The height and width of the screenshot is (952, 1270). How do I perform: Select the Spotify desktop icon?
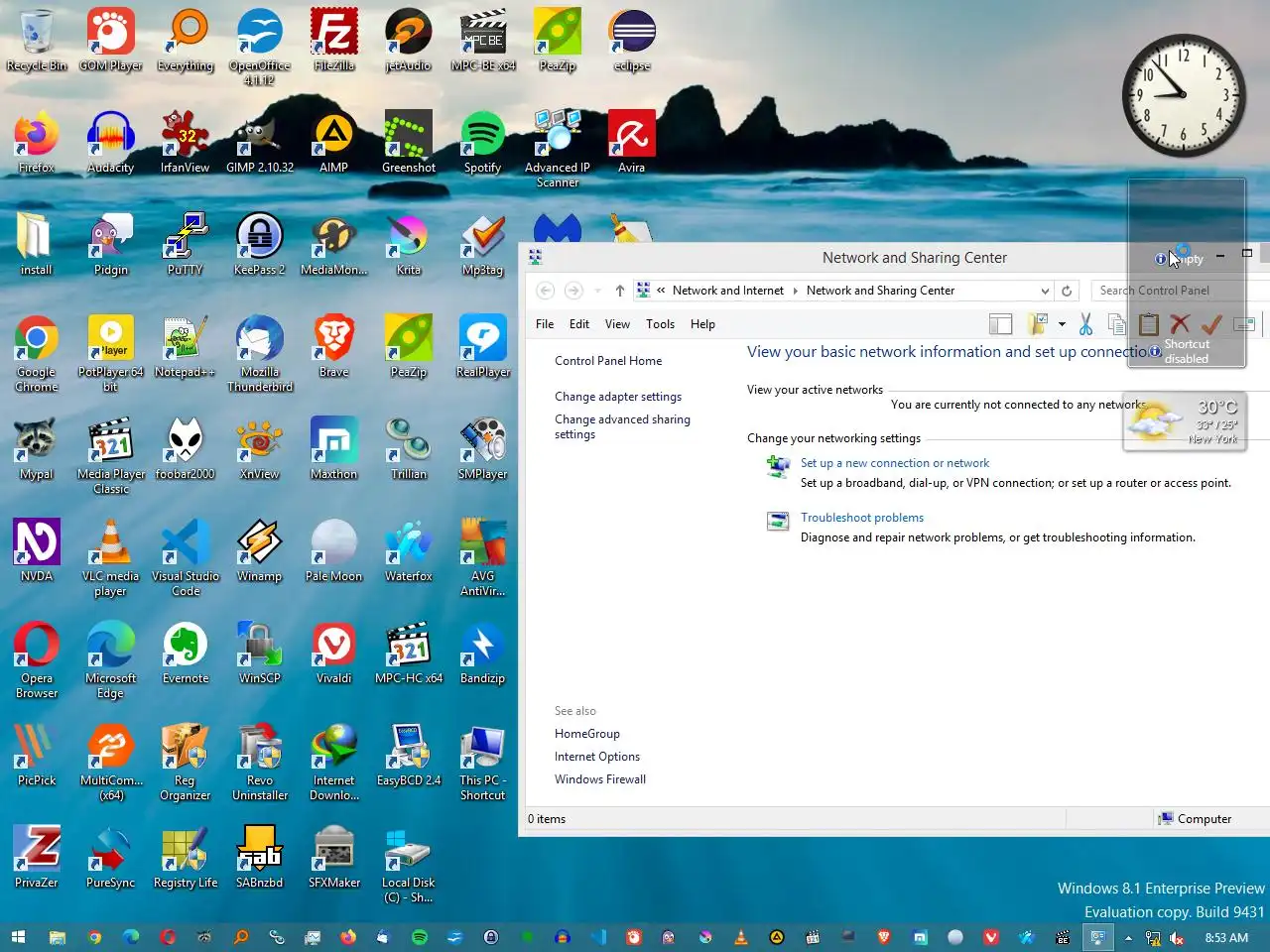483,142
